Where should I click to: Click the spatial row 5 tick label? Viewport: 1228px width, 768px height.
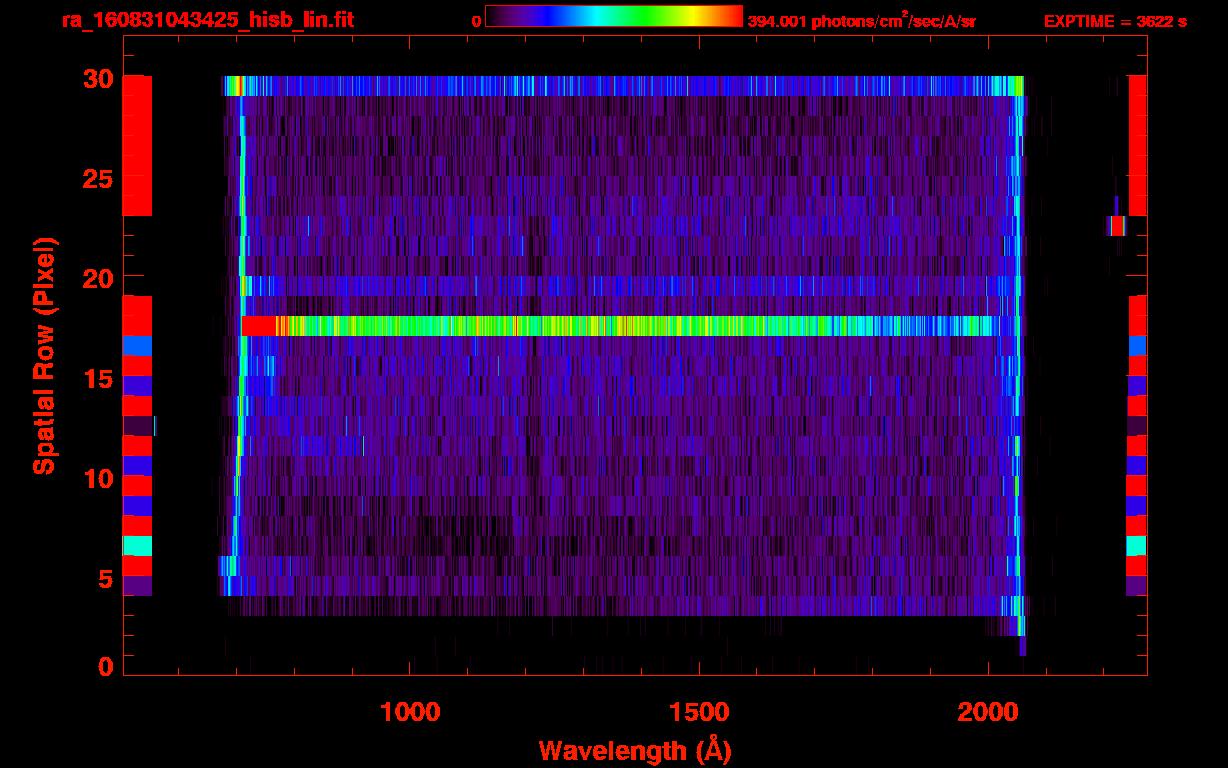pyautogui.click(x=107, y=579)
